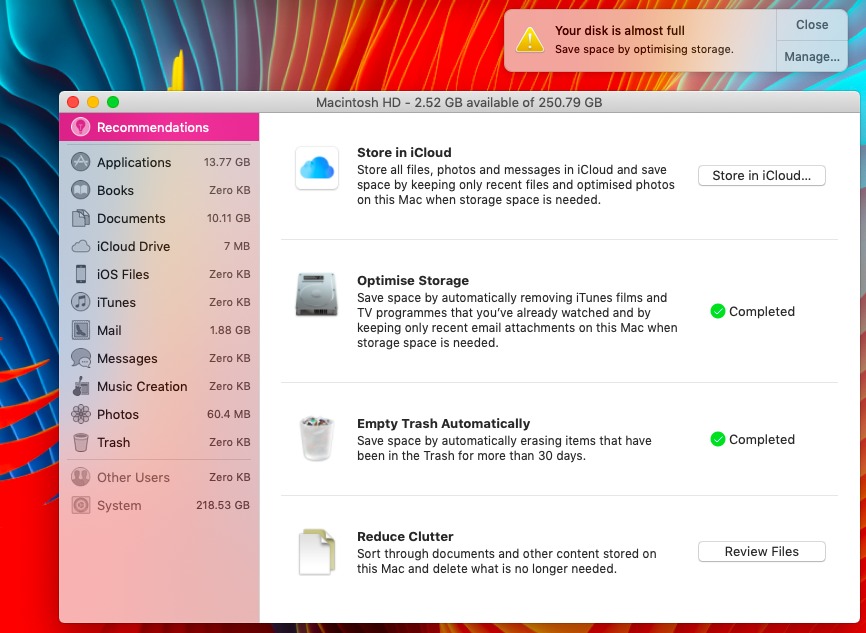Screen dimensions: 866x633
Task: Click the 'Your disk is almost full' notification title
Action: click(620, 30)
